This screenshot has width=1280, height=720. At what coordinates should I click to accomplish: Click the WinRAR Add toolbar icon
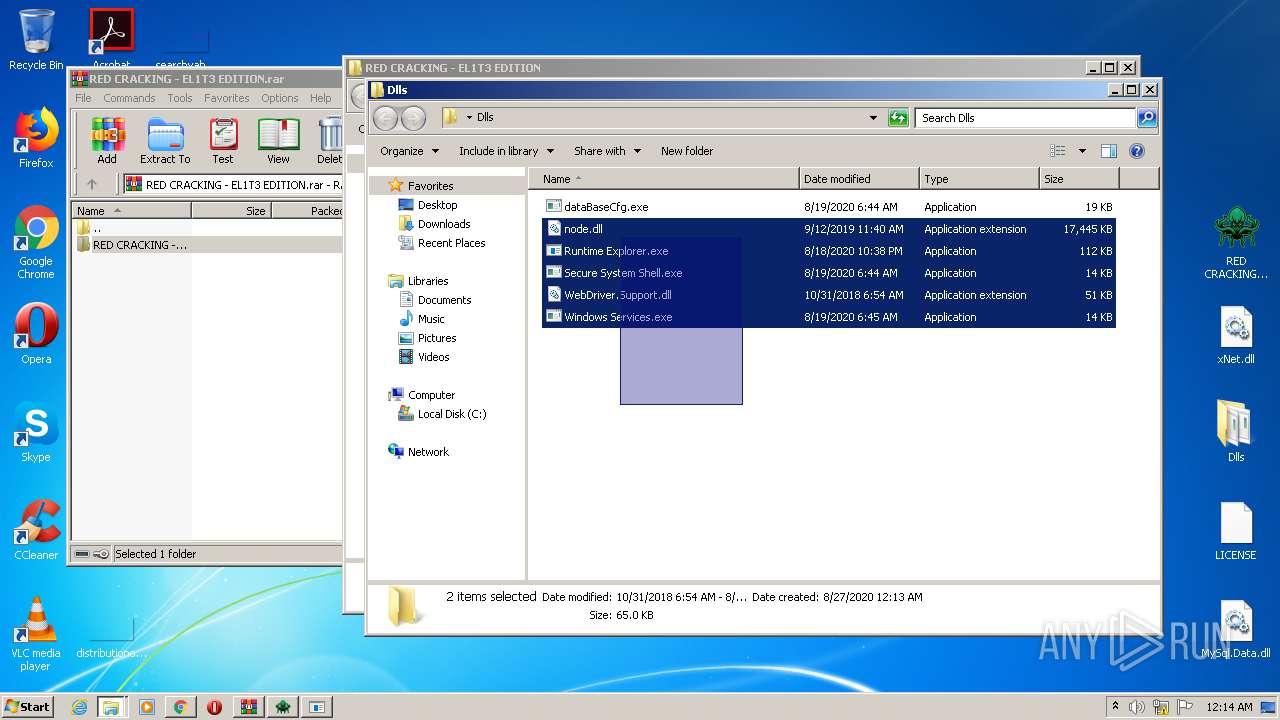click(107, 140)
